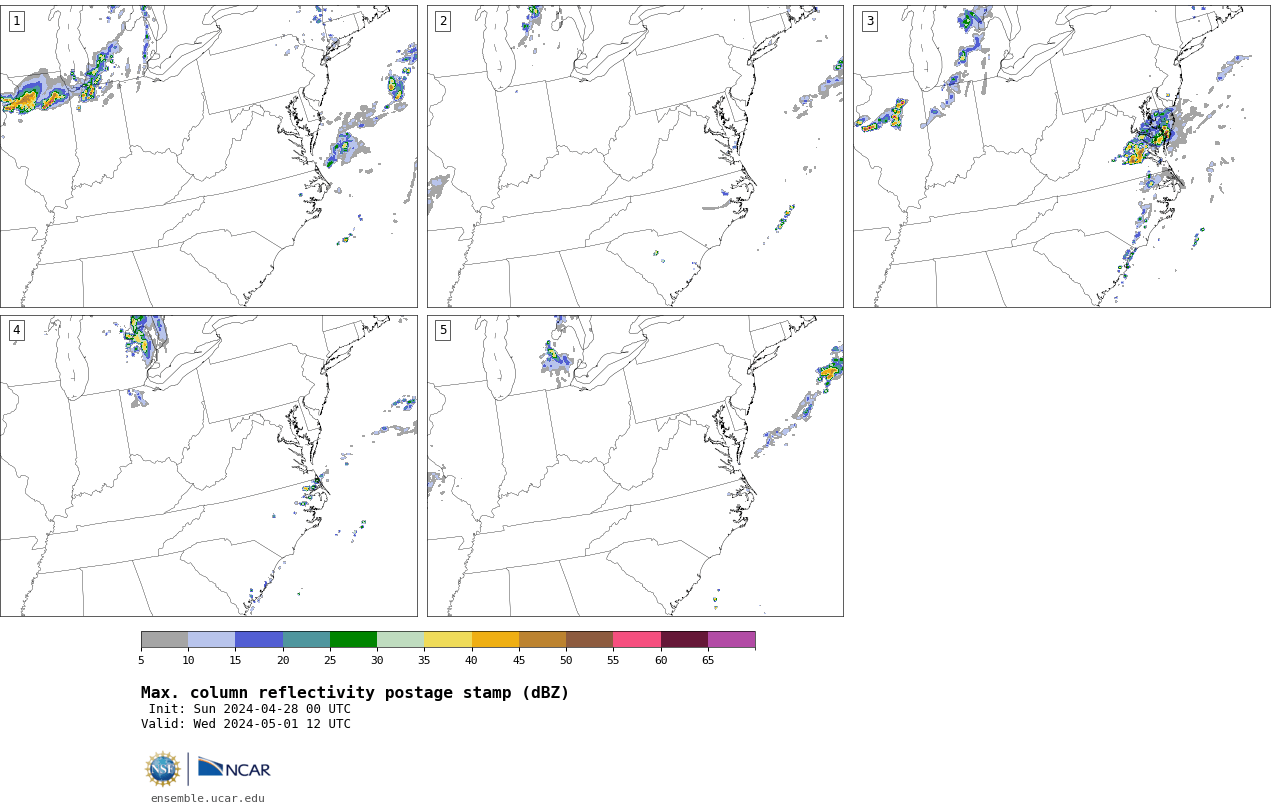Open ensemble member 3 map panel
Viewport: 1280px width, 809px height.
pyautogui.click(x=1061, y=156)
